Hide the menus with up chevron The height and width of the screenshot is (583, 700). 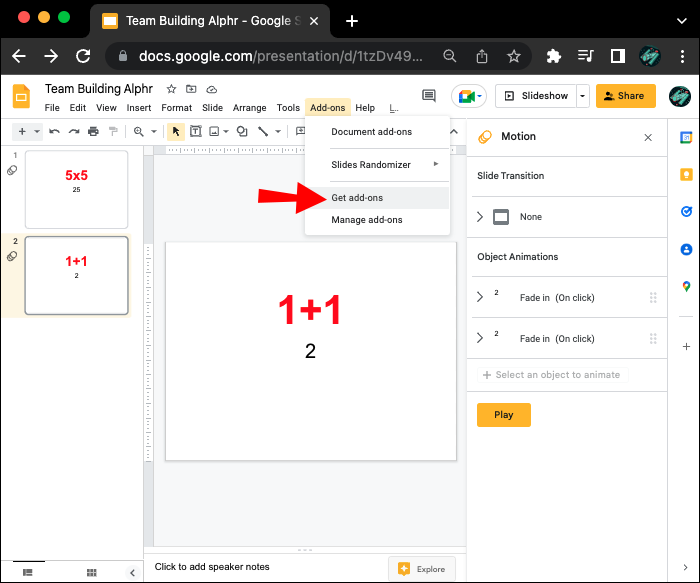(x=454, y=131)
